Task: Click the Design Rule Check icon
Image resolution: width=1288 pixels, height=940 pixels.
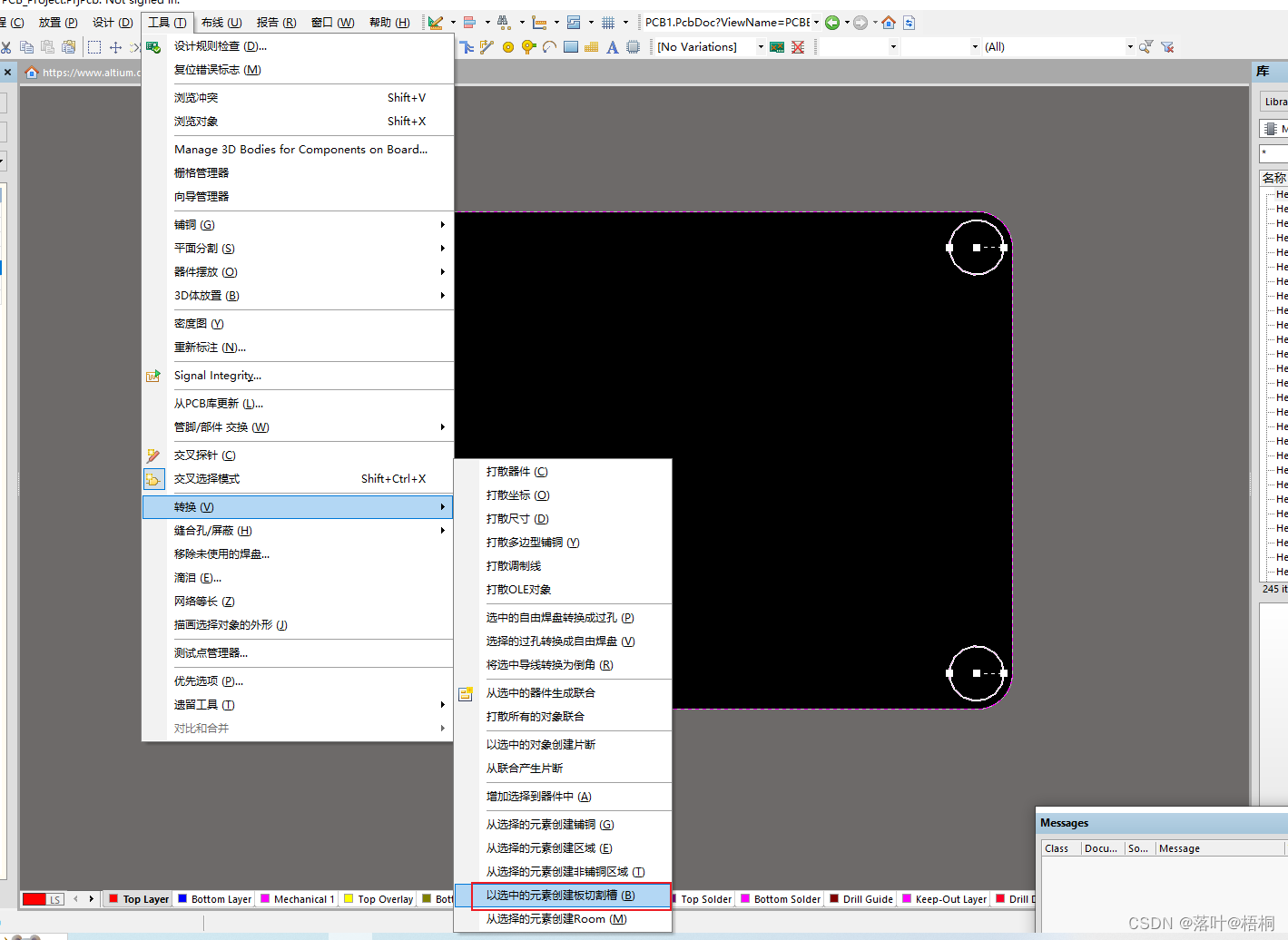Action: 153,46
